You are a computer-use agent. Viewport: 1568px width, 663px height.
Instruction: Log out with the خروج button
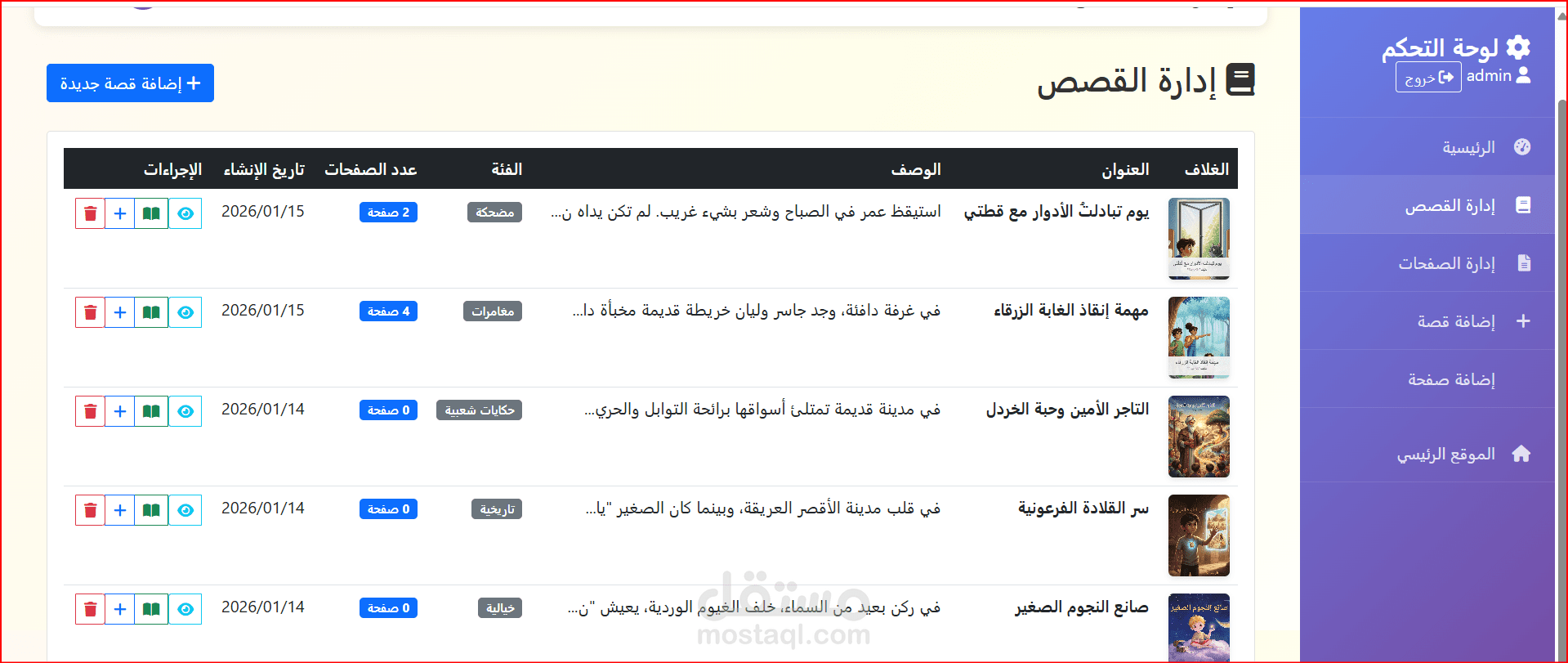(x=1428, y=77)
